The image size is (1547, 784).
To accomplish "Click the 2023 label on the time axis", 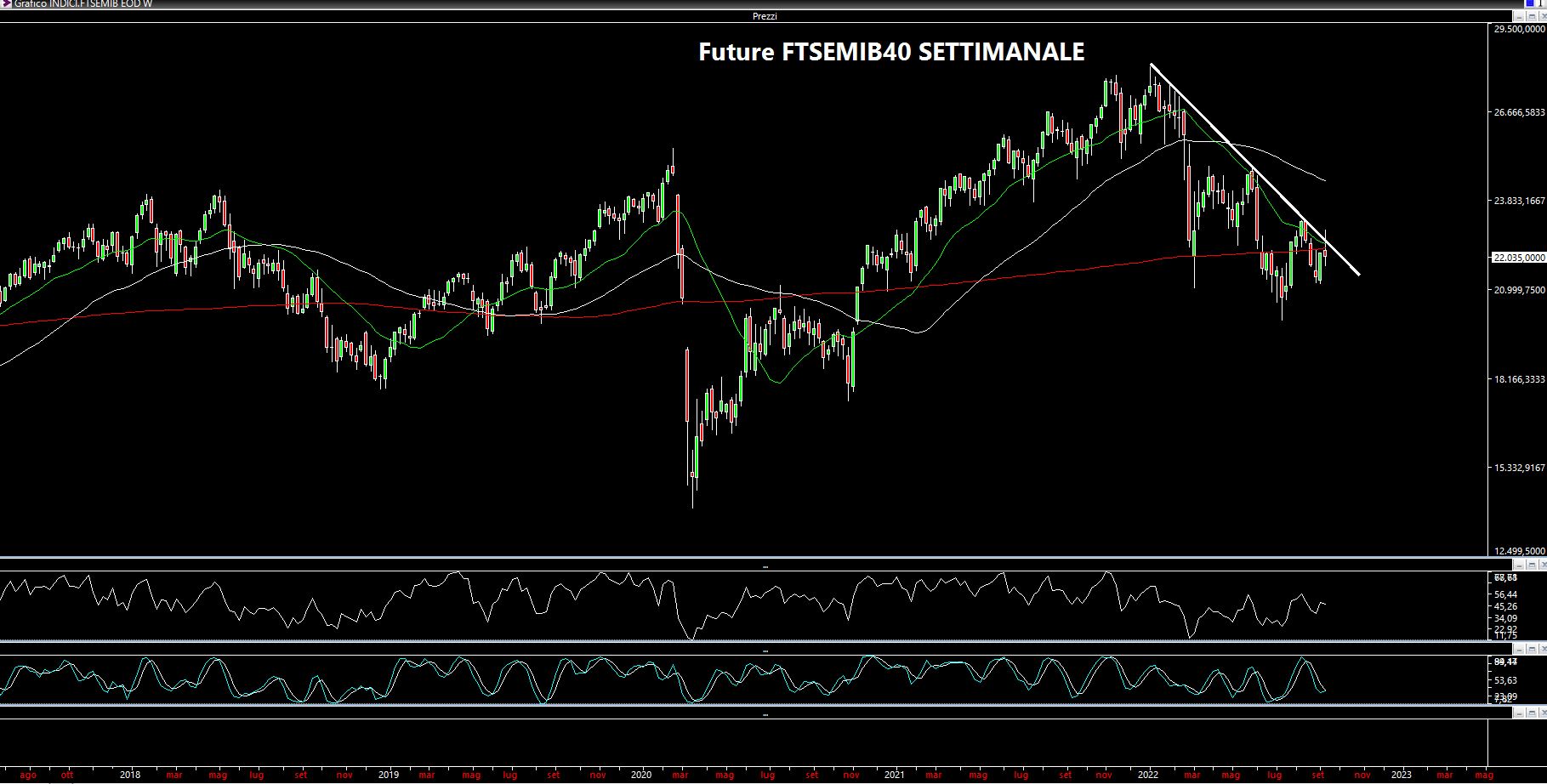I will click(1402, 775).
